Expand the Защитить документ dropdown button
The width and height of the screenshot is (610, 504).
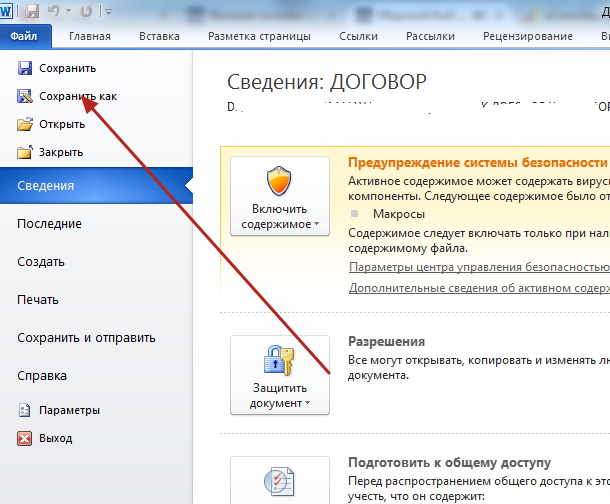click(279, 374)
